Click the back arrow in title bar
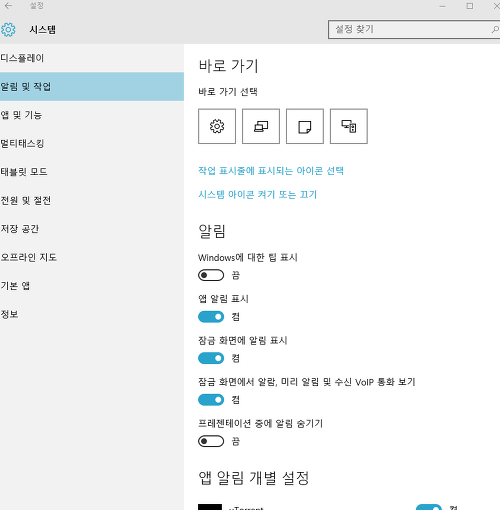The height and width of the screenshot is (510, 500). coord(8,6)
